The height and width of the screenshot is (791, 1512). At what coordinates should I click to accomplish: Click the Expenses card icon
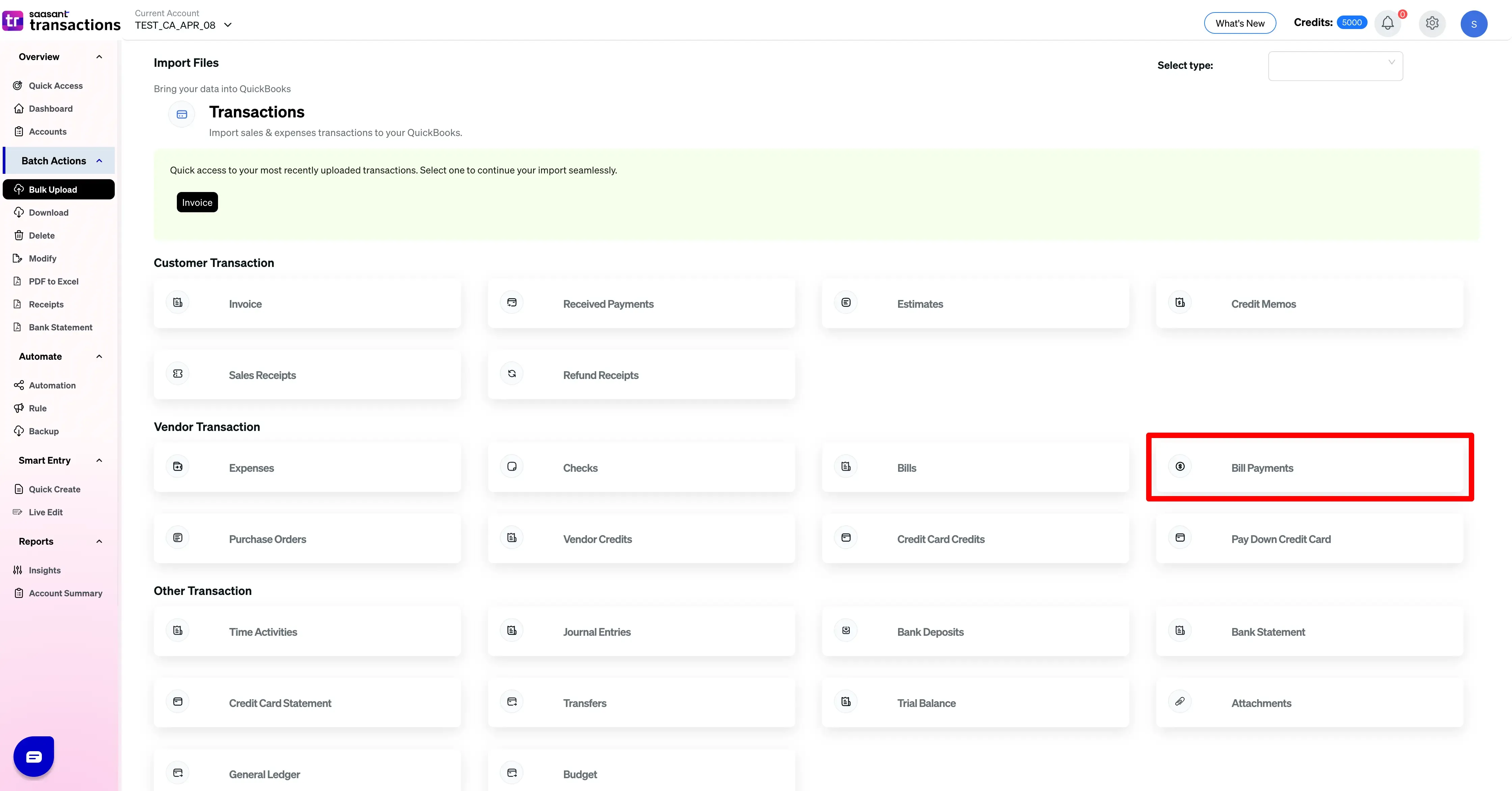[178, 466]
